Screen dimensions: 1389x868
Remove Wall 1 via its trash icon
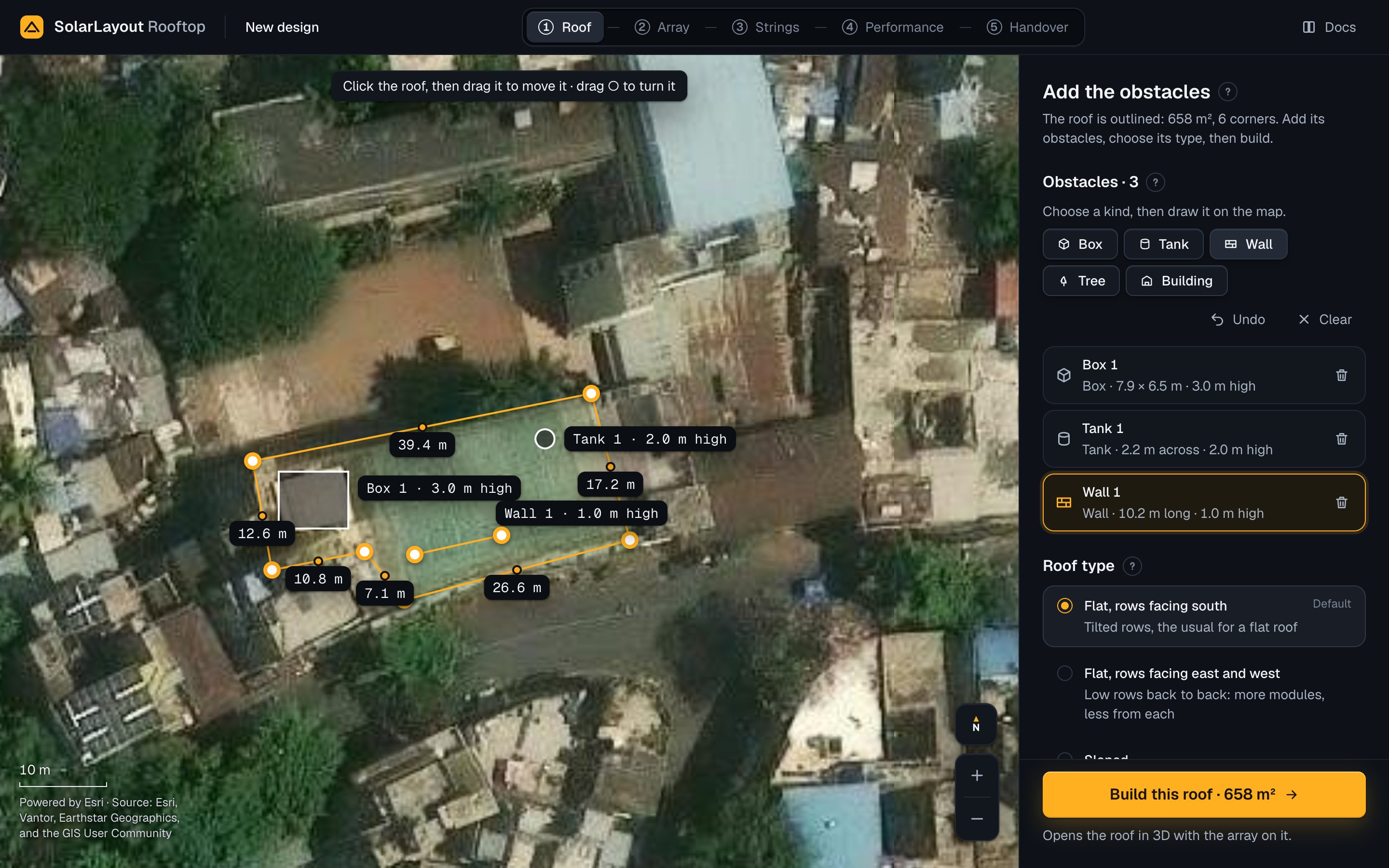point(1341,502)
